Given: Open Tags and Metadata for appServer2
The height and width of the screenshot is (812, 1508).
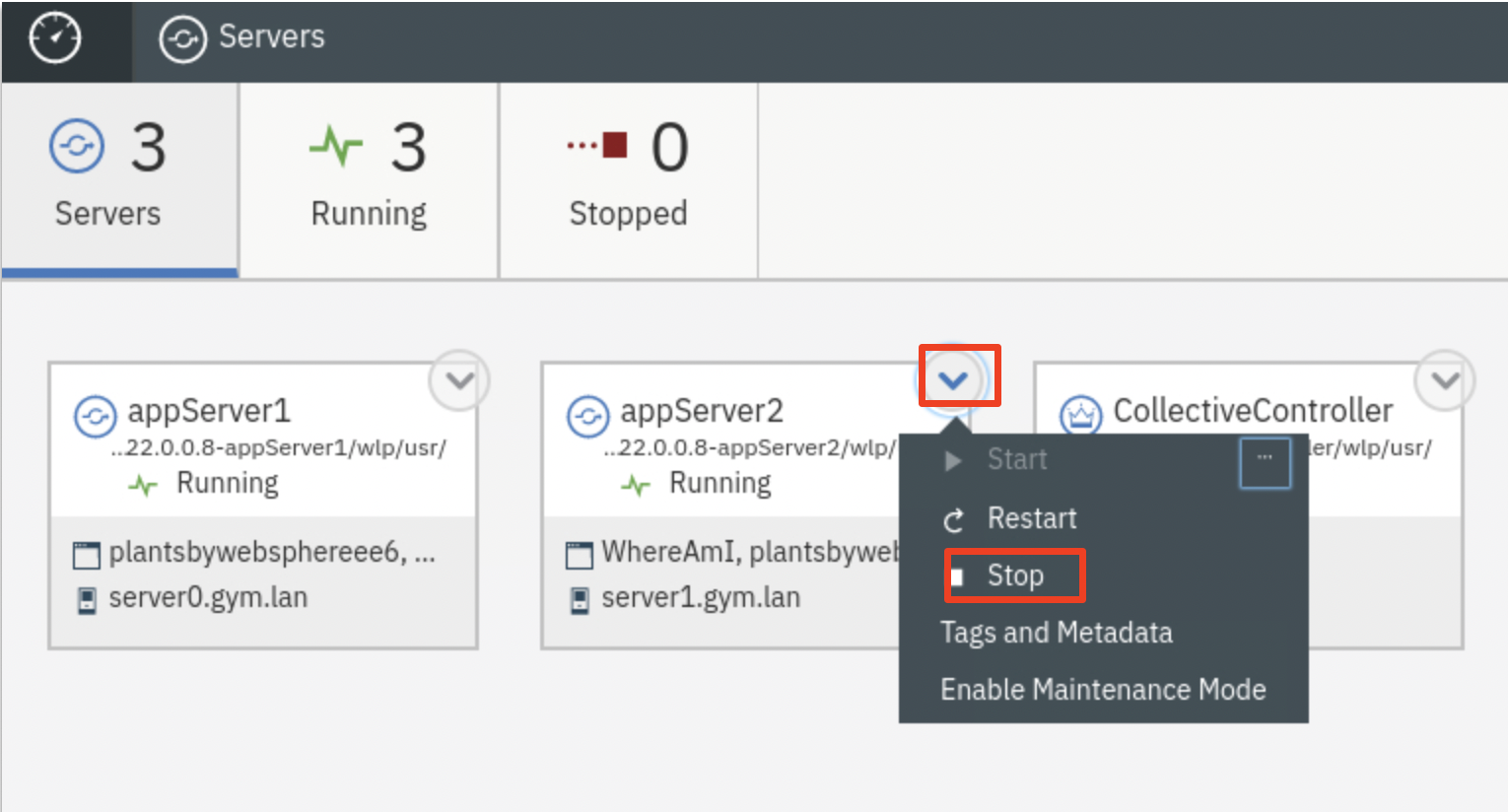Looking at the screenshot, I should click(x=1056, y=632).
